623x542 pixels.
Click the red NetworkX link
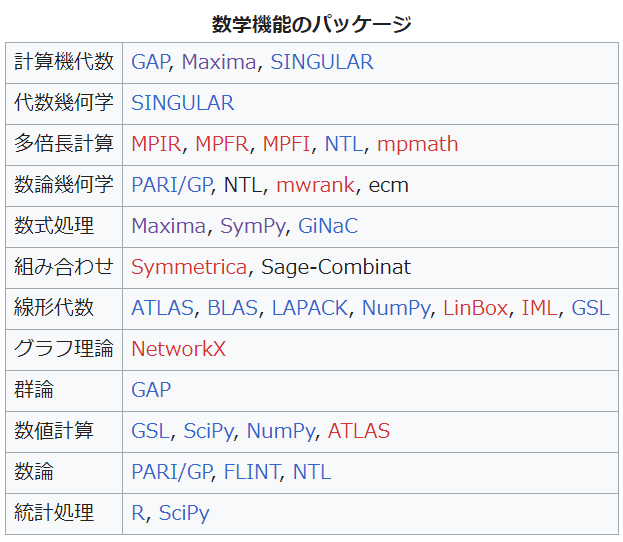(178, 349)
